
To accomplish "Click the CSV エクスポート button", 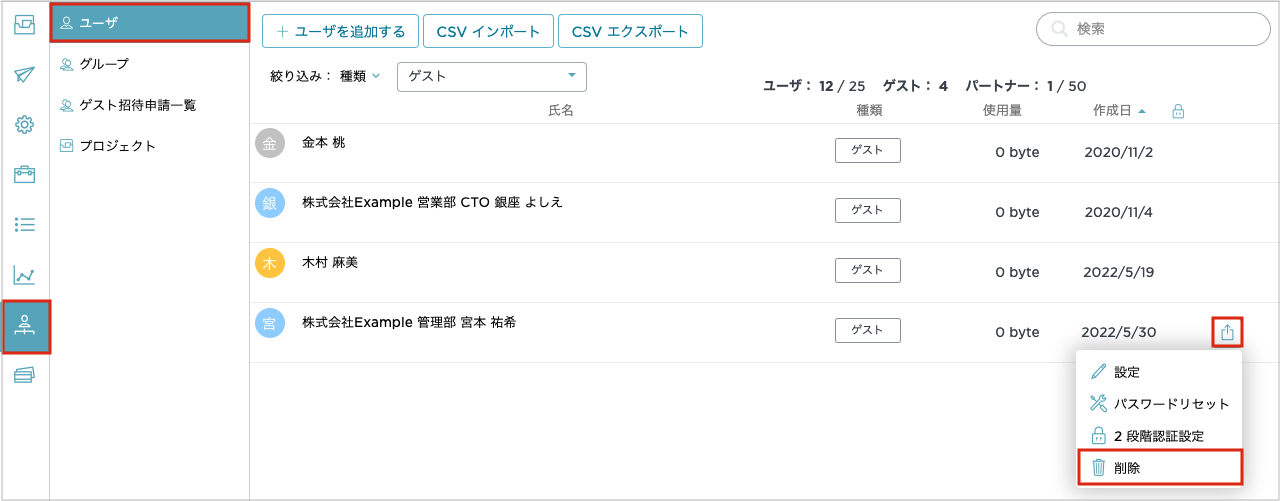I will tap(630, 31).
